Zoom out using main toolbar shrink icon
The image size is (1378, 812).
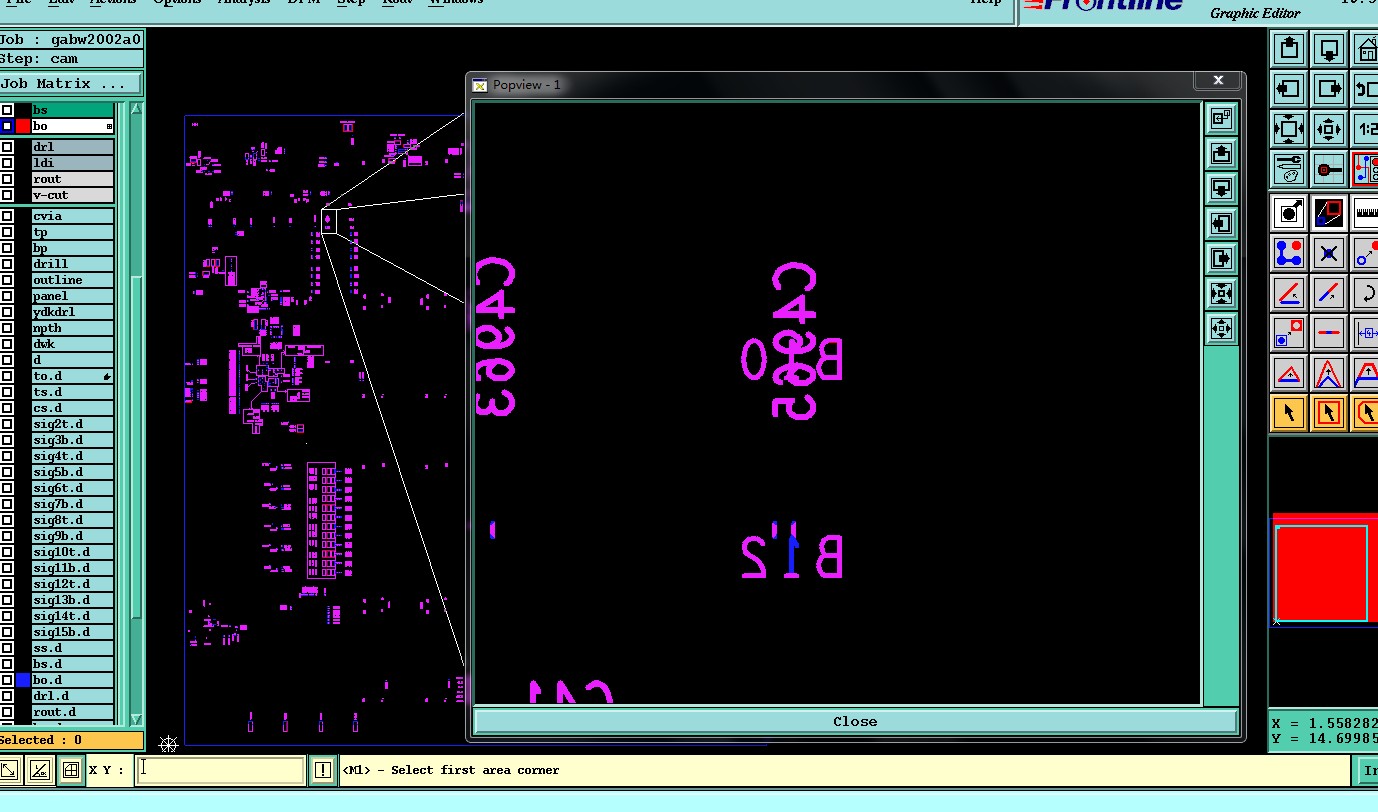[1329, 129]
